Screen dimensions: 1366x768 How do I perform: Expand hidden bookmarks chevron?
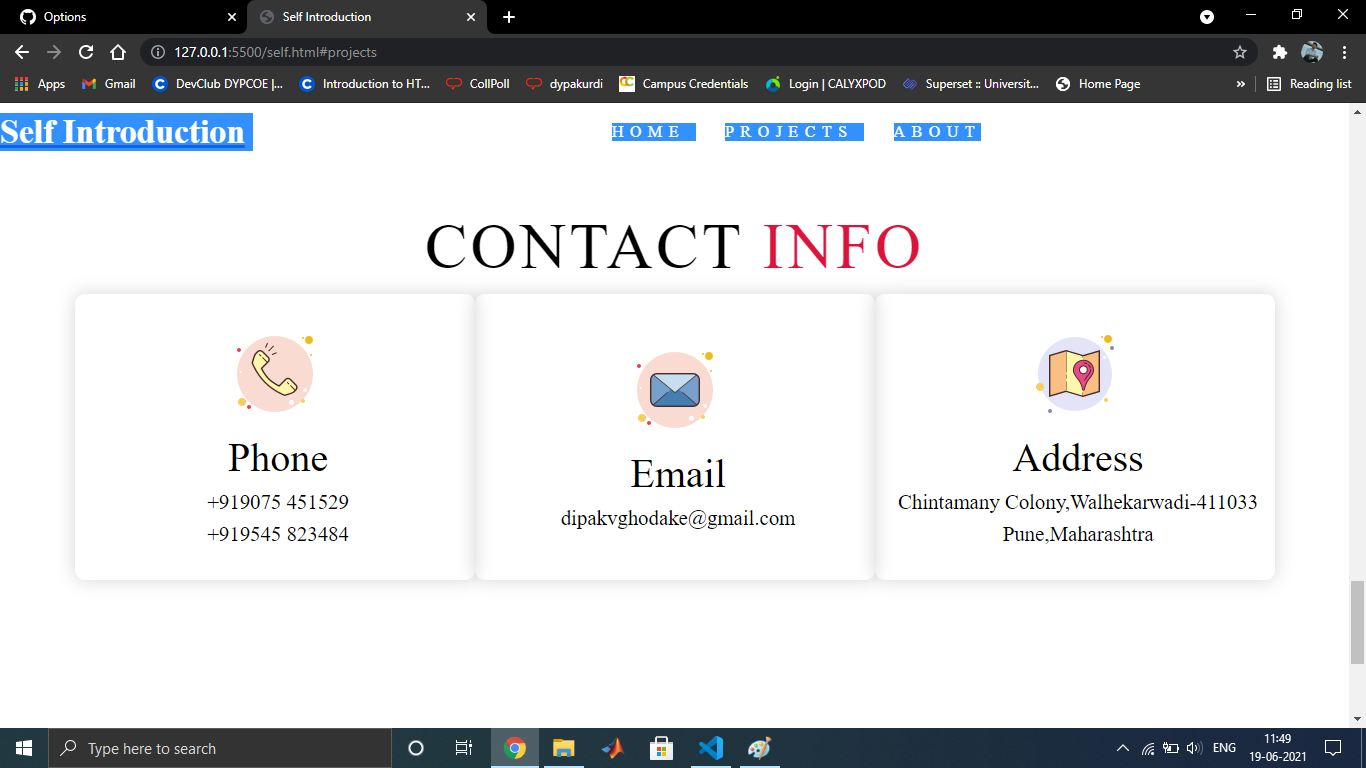click(x=1241, y=84)
